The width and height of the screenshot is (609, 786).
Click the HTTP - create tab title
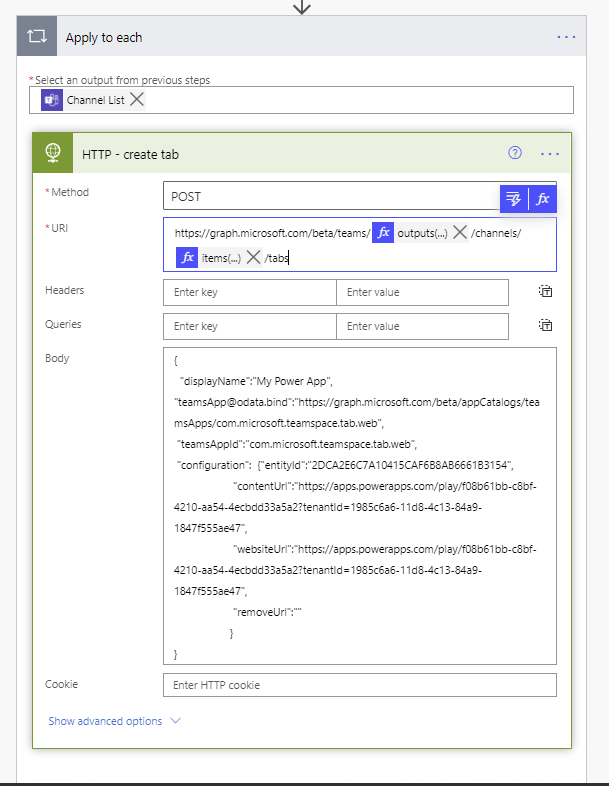(x=130, y=154)
